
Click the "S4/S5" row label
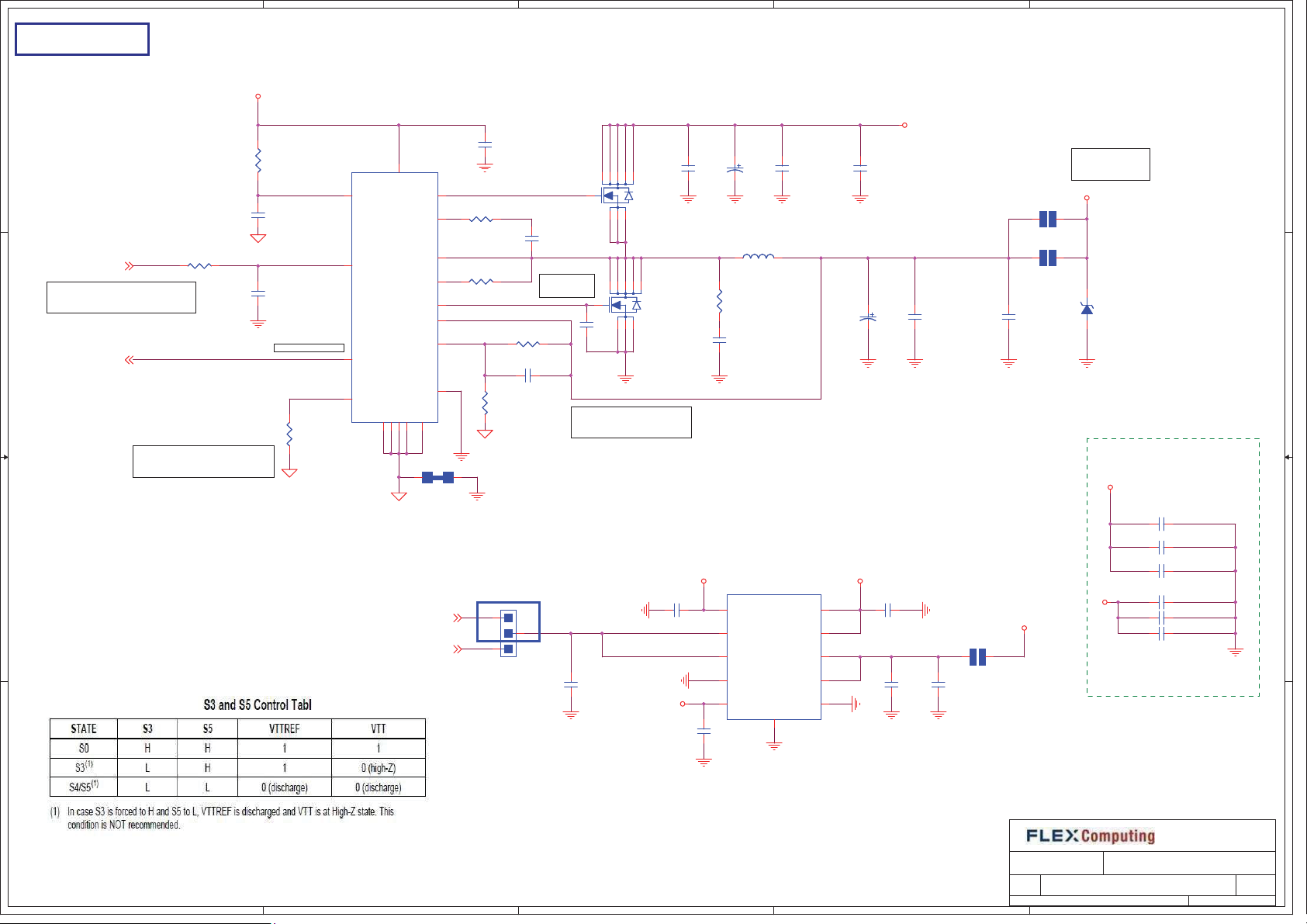pyautogui.click(x=84, y=786)
